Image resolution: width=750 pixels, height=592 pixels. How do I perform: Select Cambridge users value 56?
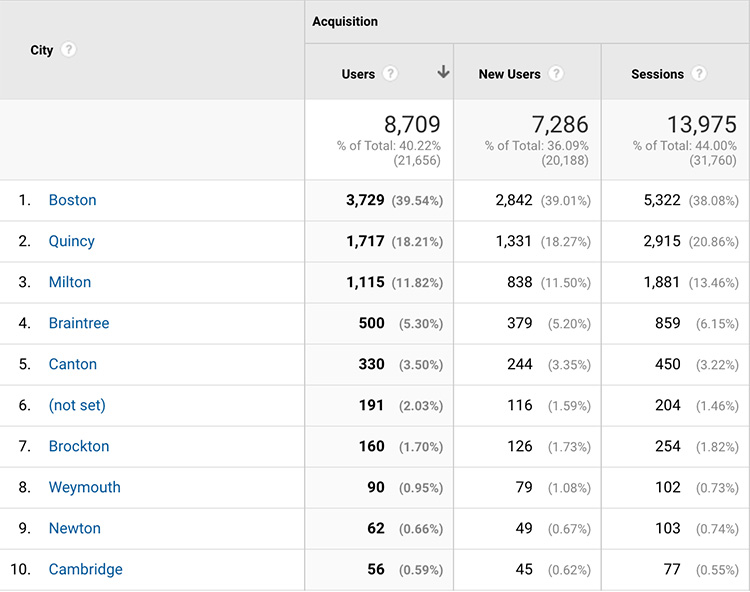(x=376, y=570)
